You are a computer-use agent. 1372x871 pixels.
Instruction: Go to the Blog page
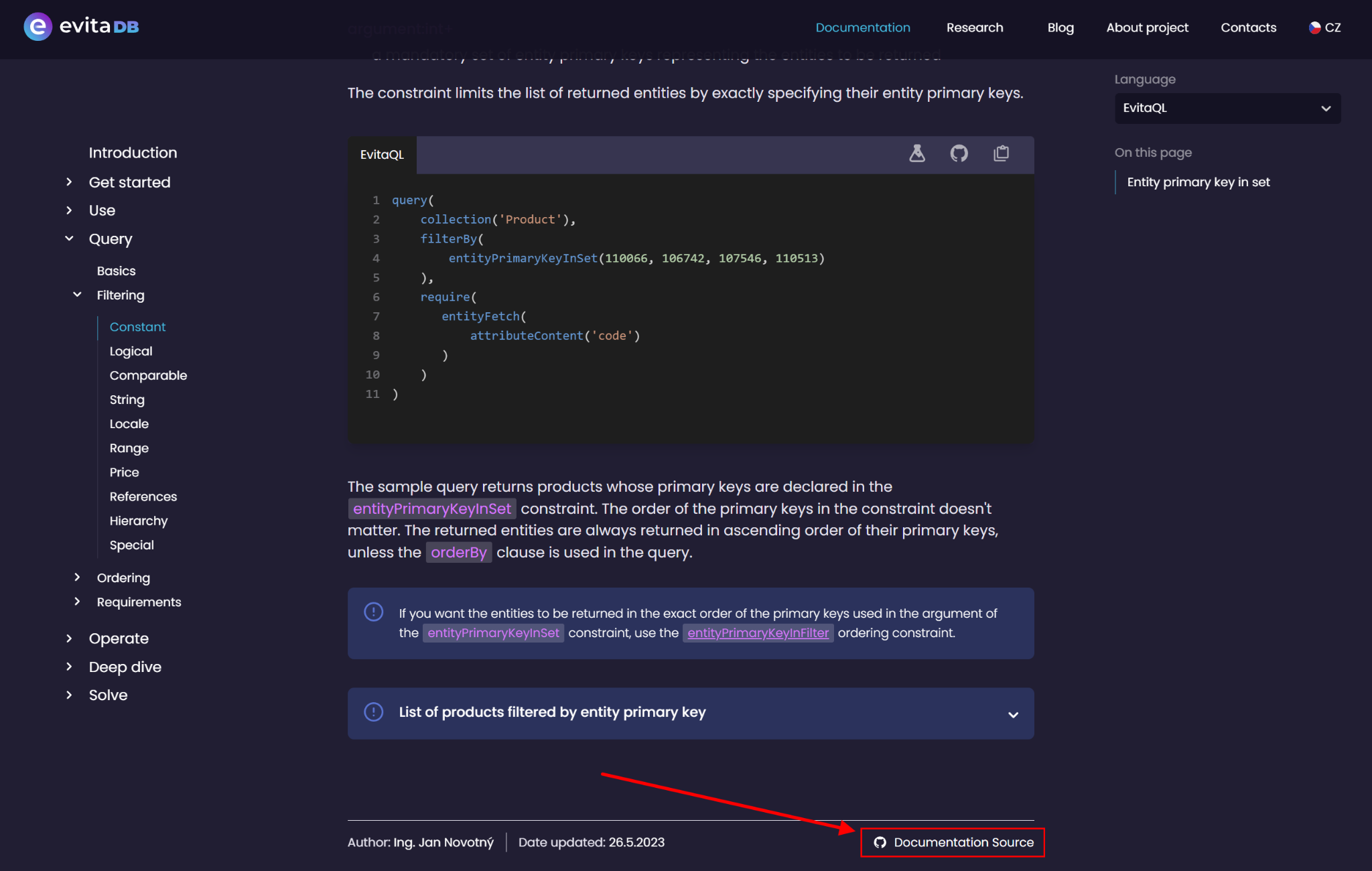pos(1060,27)
